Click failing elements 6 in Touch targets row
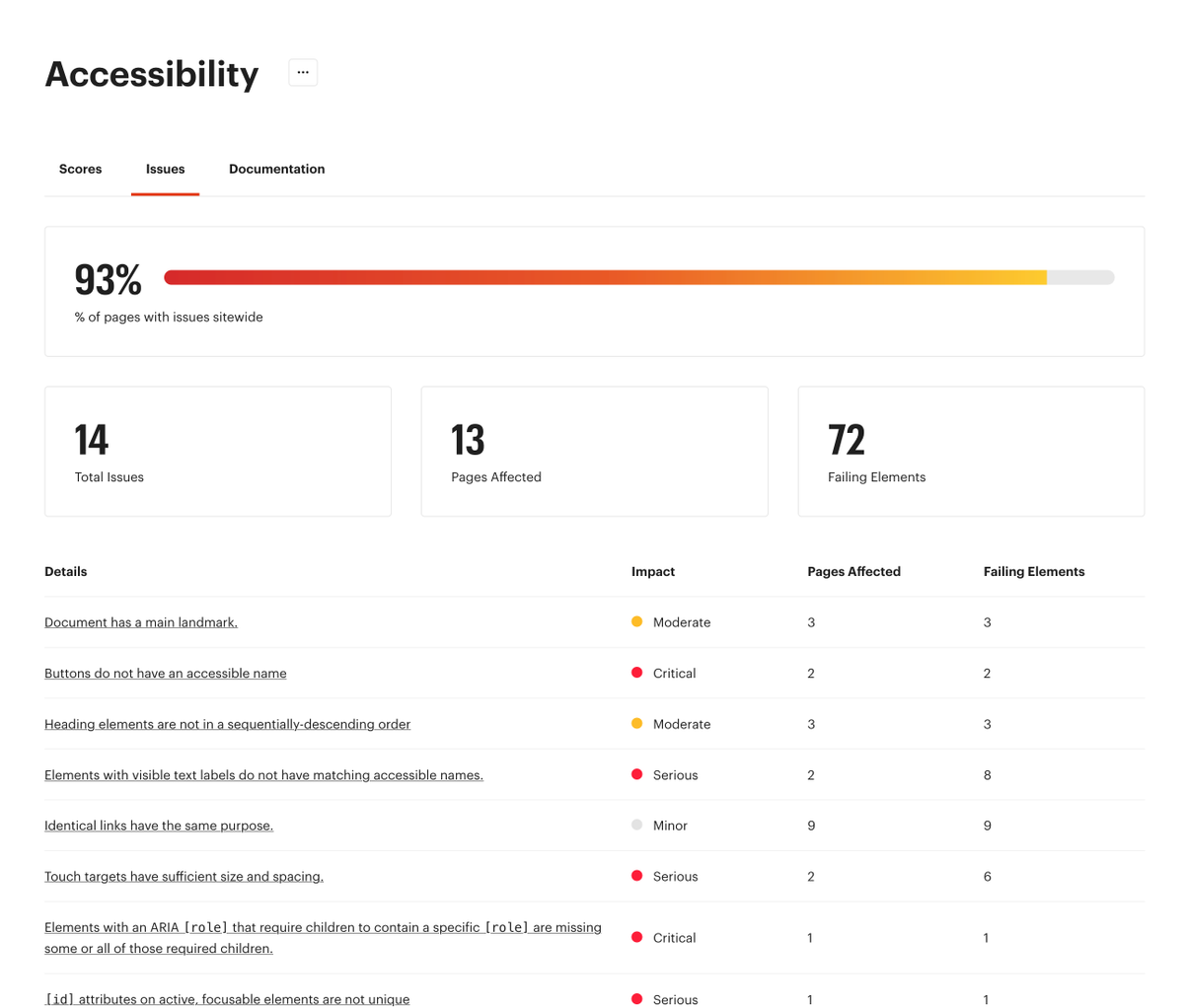The height and width of the screenshot is (1008, 1184). [x=988, y=876]
